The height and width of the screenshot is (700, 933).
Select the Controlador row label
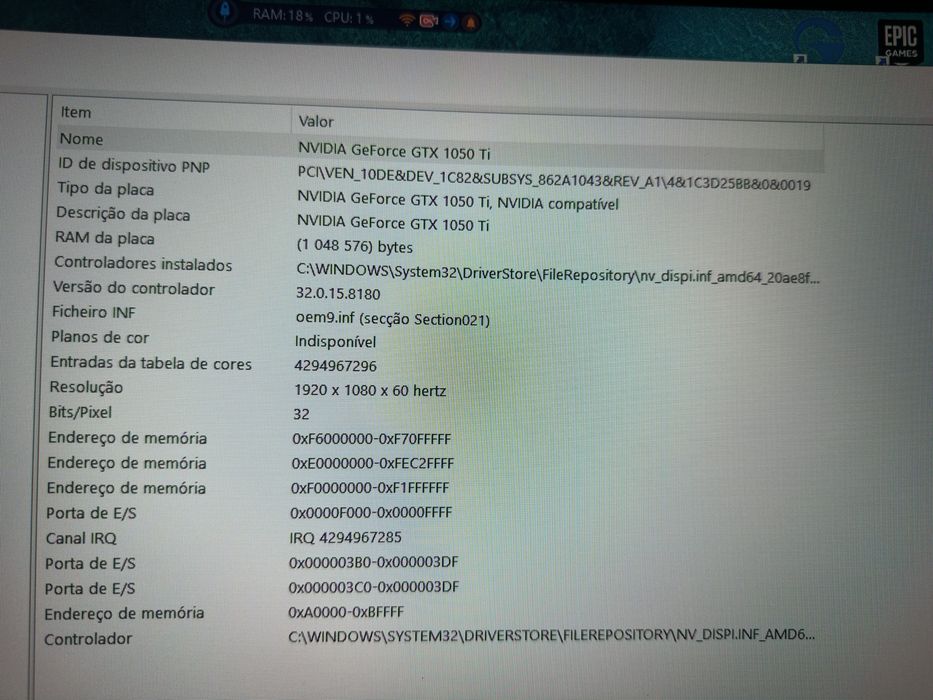click(x=88, y=639)
